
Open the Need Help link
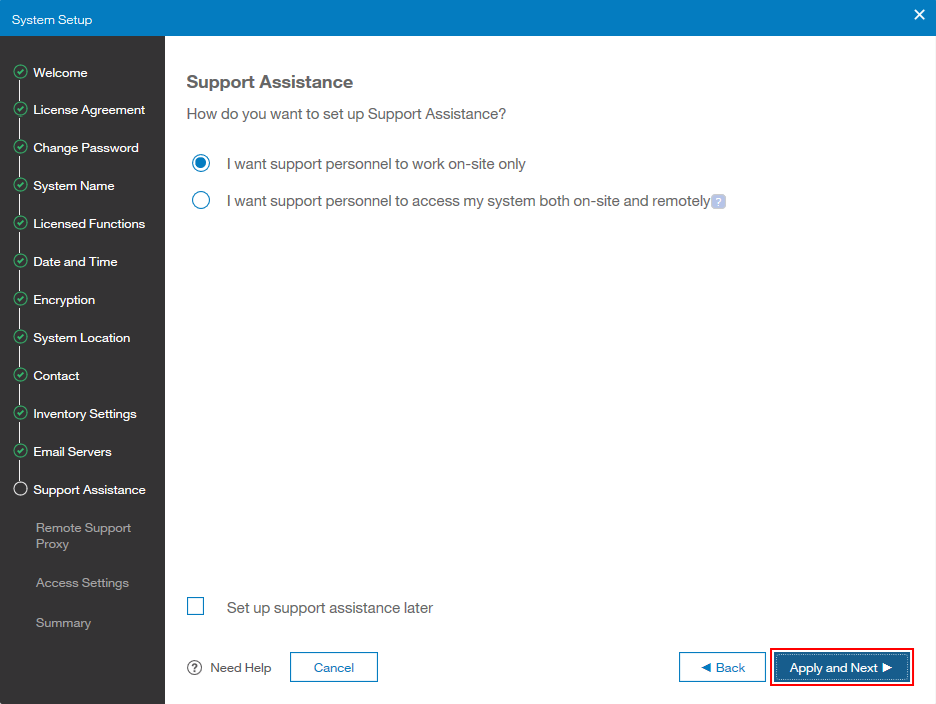click(x=241, y=668)
